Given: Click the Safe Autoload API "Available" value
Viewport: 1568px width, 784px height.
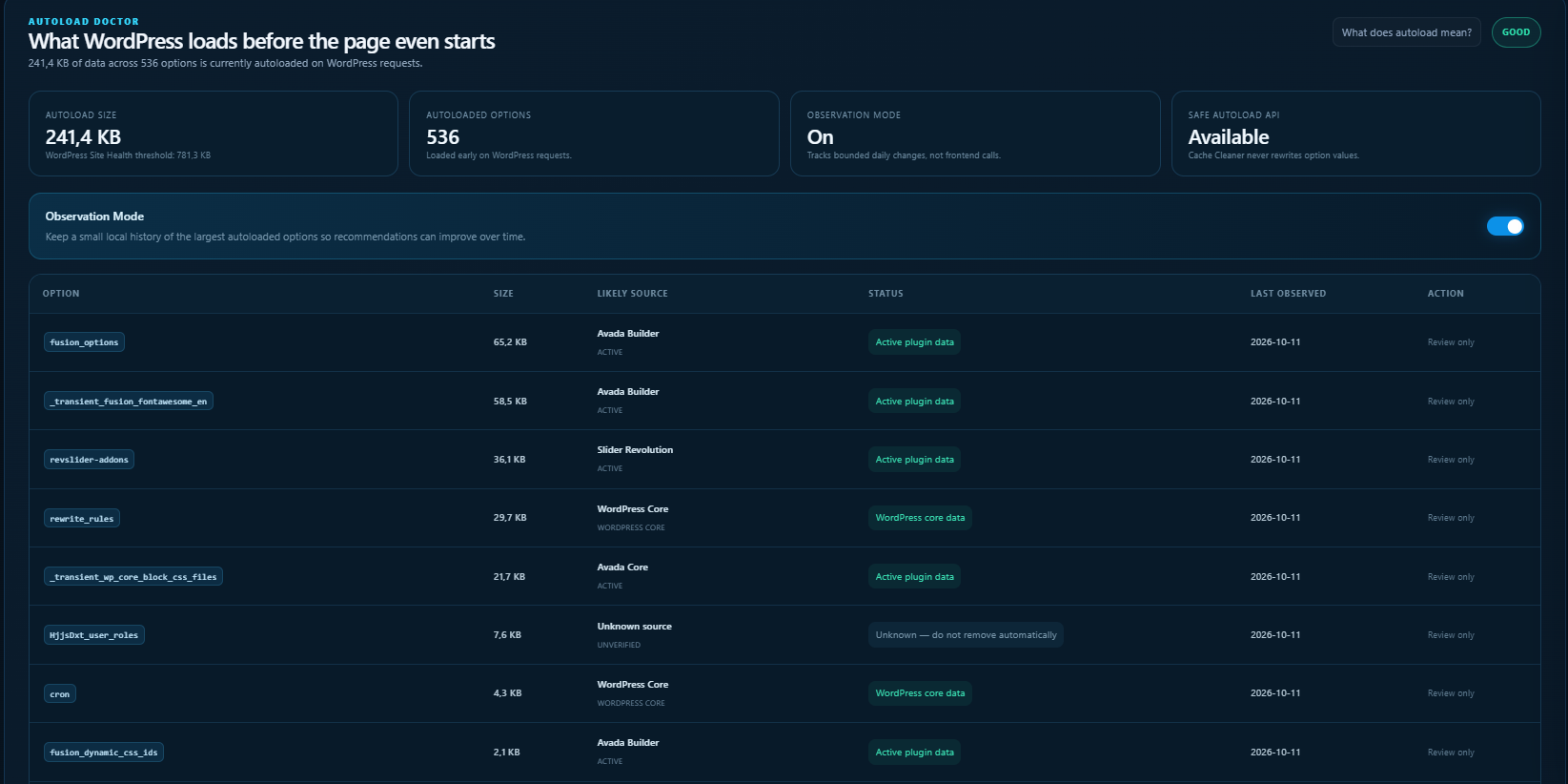Looking at the screenshot, I should click(1228, 137).
